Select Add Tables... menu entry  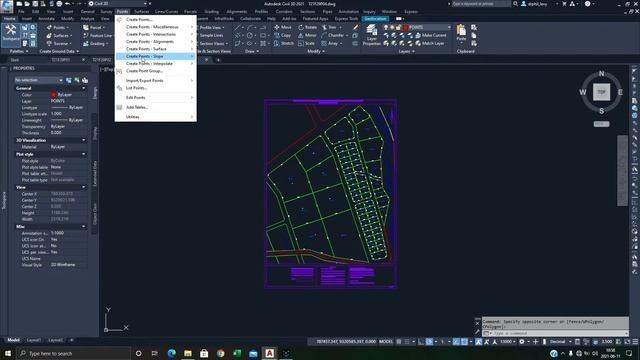coord(156,107)
